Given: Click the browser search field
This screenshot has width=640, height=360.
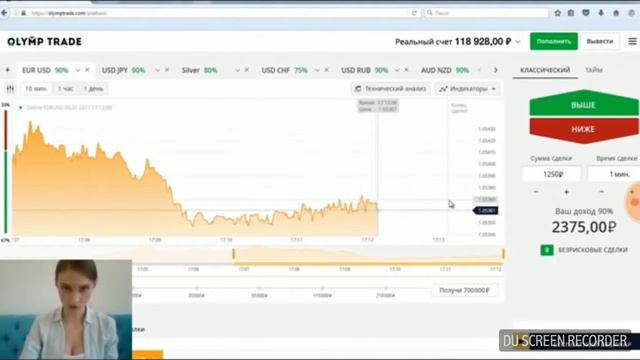Looking at the screenshot, I should point(486,13).
